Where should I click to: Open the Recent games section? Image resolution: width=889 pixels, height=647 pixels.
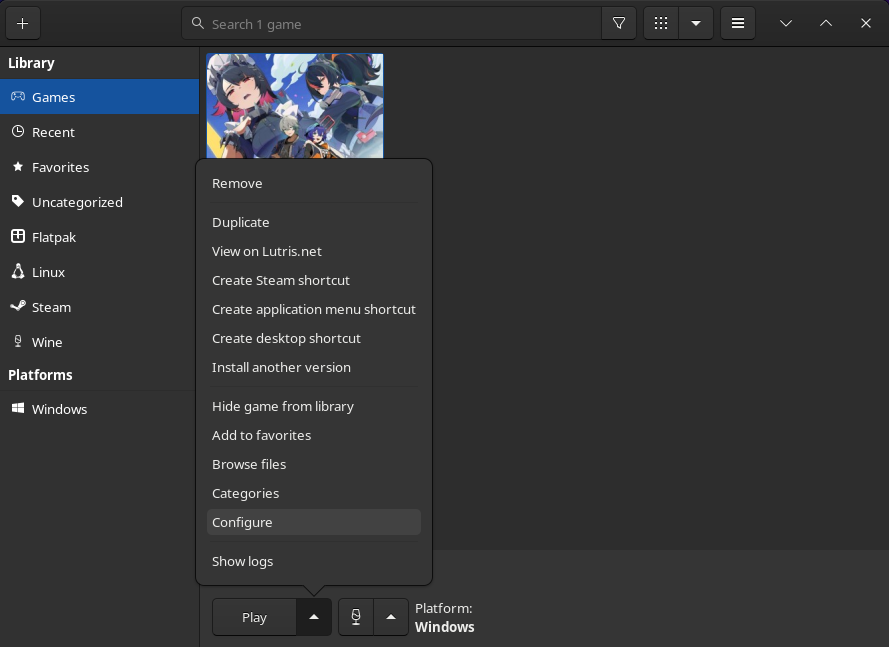[54, 131]
